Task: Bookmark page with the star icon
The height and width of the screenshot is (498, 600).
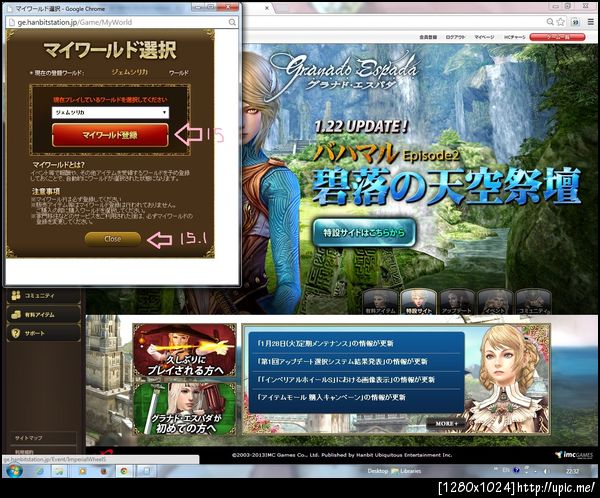Action: 561,22
